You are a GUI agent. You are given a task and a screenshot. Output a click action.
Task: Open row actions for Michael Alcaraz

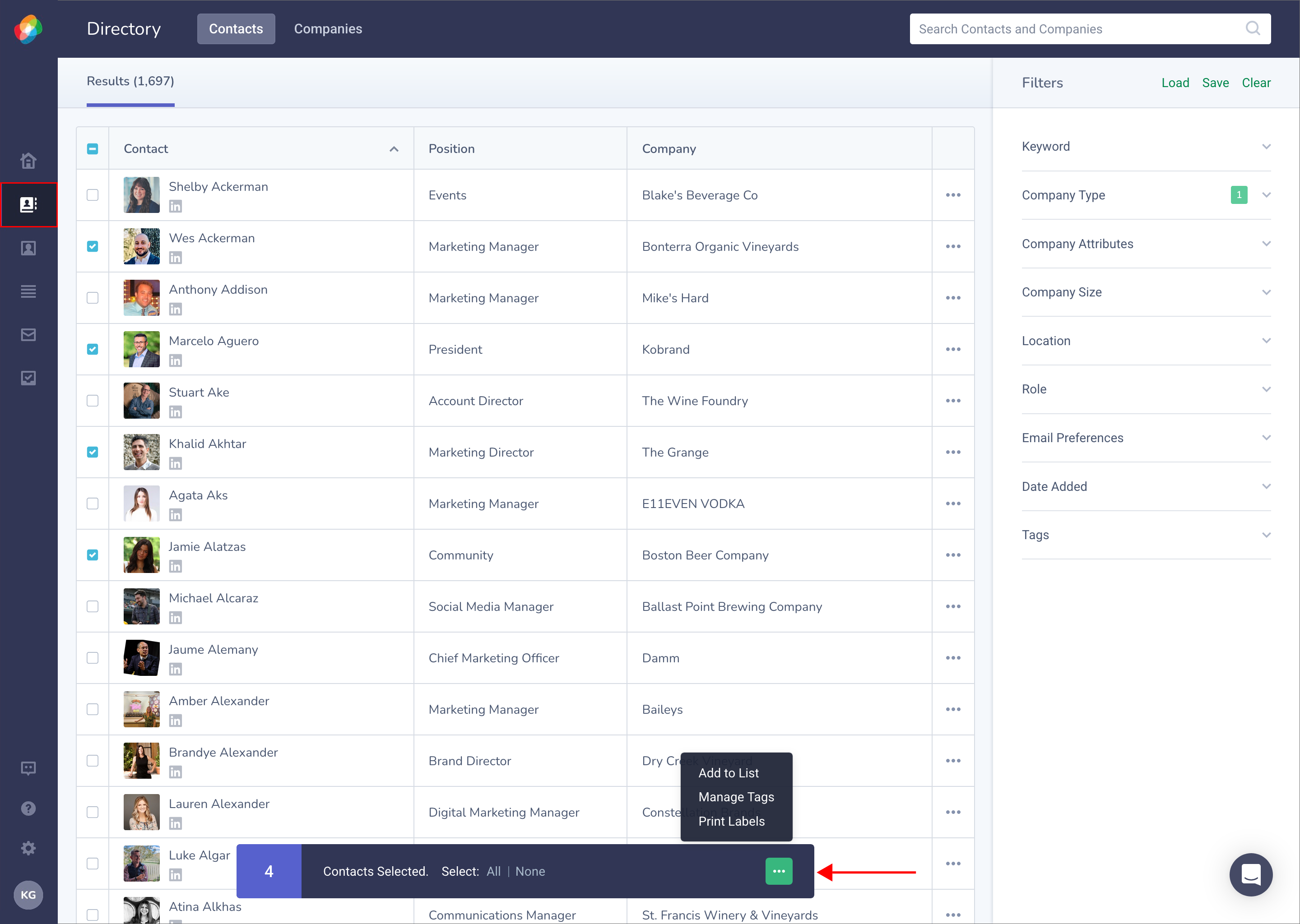[953, 606]
